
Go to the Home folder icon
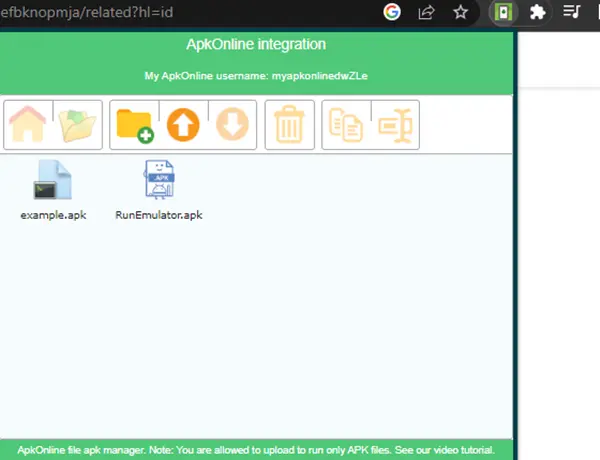28,124
